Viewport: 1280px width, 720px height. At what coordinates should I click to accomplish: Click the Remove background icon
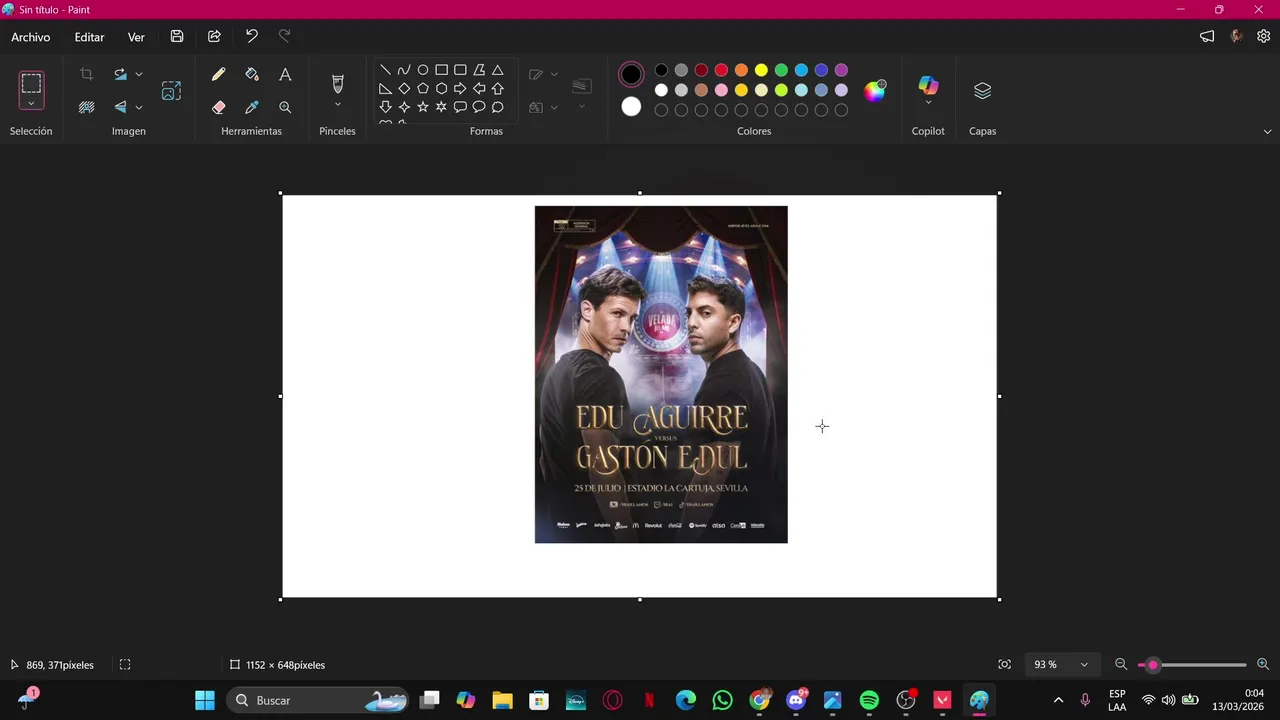click(x=86, y=107)
